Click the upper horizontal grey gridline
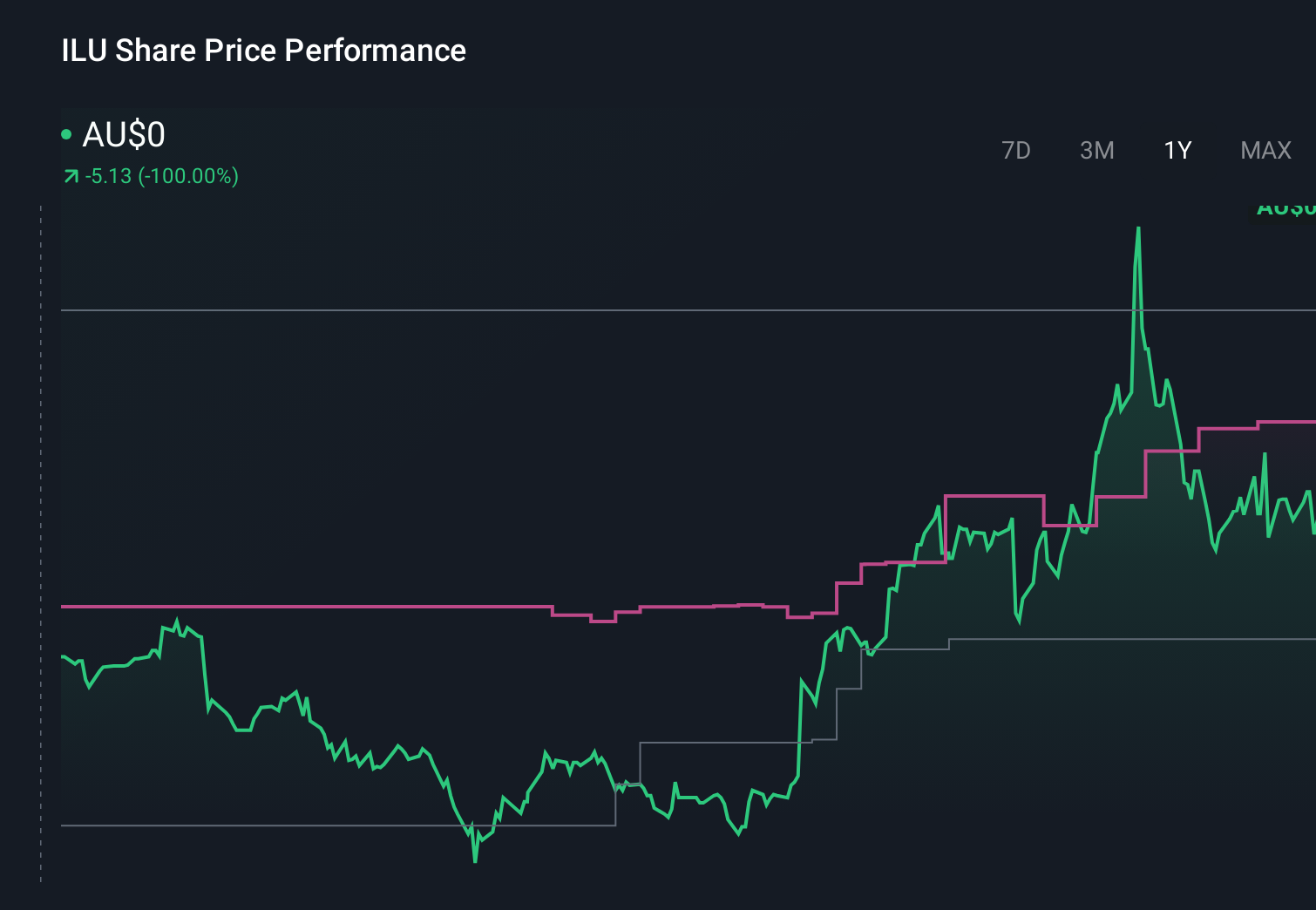Image resolution: width=1316 pixels, height=910 pixels. (x=610, y=309)
